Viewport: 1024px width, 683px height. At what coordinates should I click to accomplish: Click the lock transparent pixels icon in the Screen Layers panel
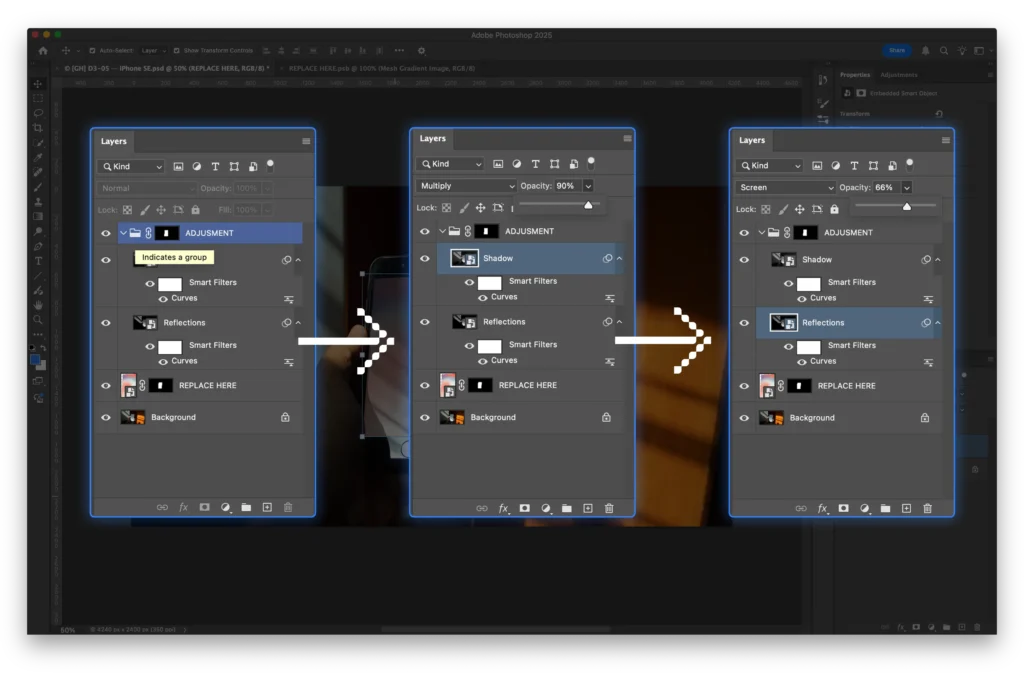tap(765, 209)
